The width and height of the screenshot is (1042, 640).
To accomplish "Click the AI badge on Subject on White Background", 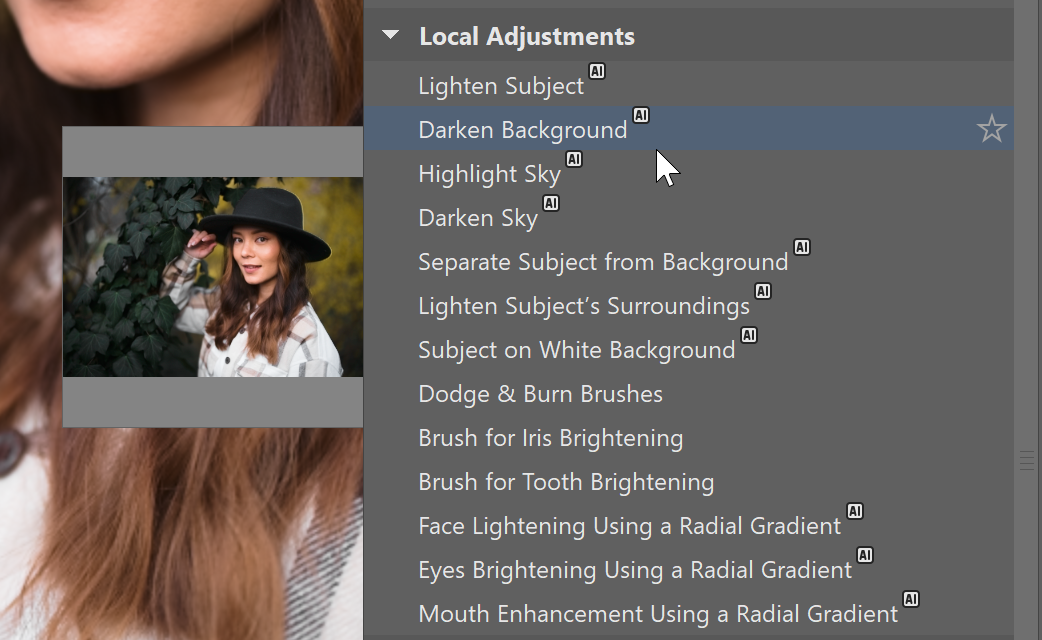I will click(749, 334).
